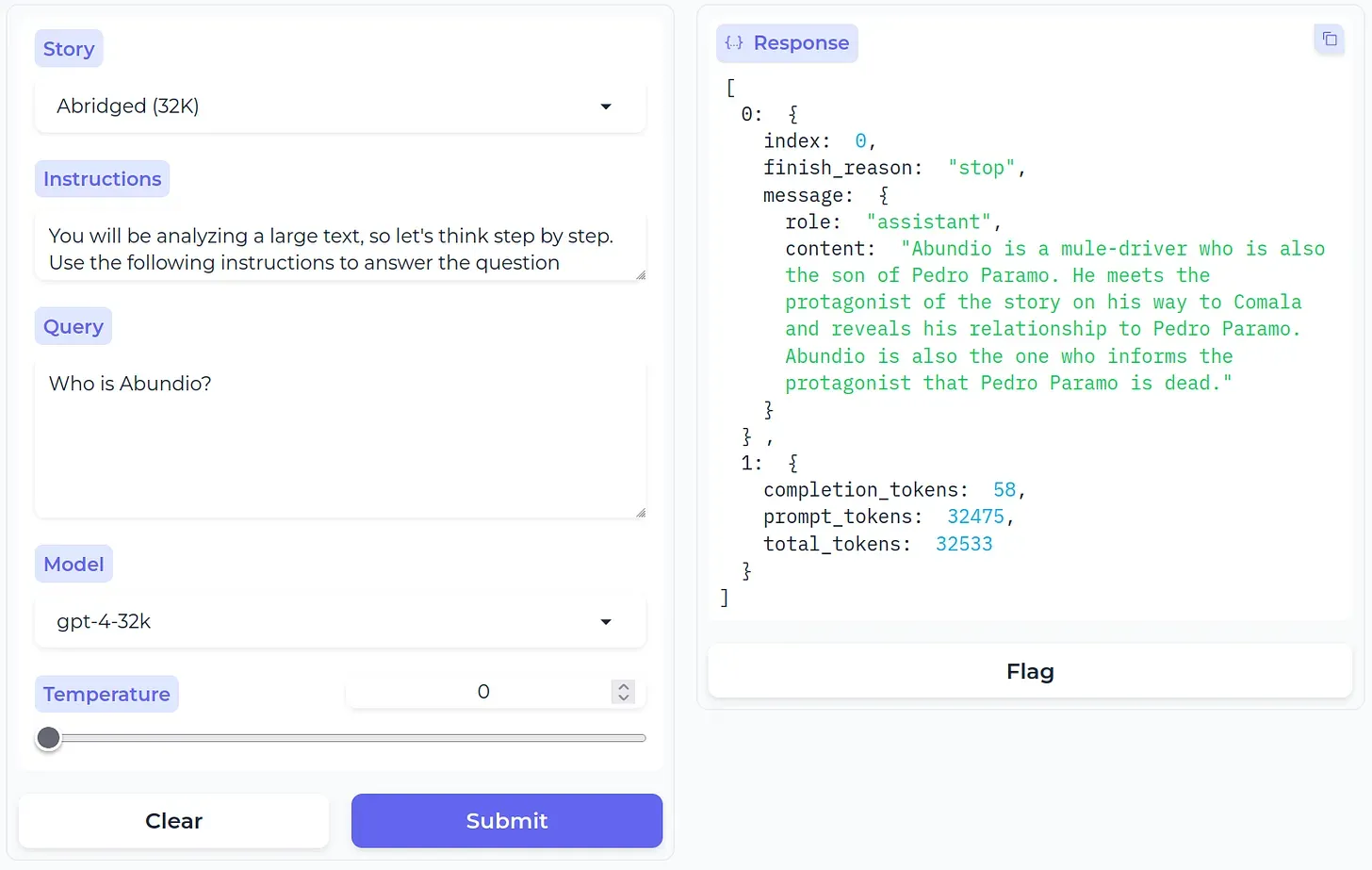This screenshot has height=870, width=1372.
Task: Click into the Instructions text box
Action: coord(339,249)
